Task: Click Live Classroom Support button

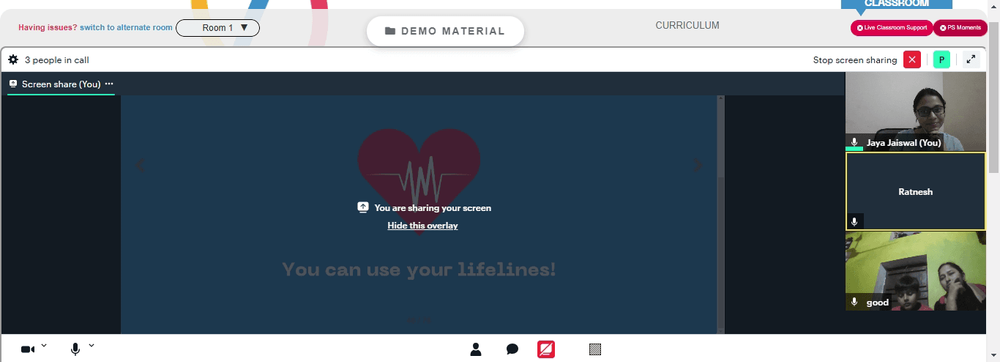Action: coord(892,28)
